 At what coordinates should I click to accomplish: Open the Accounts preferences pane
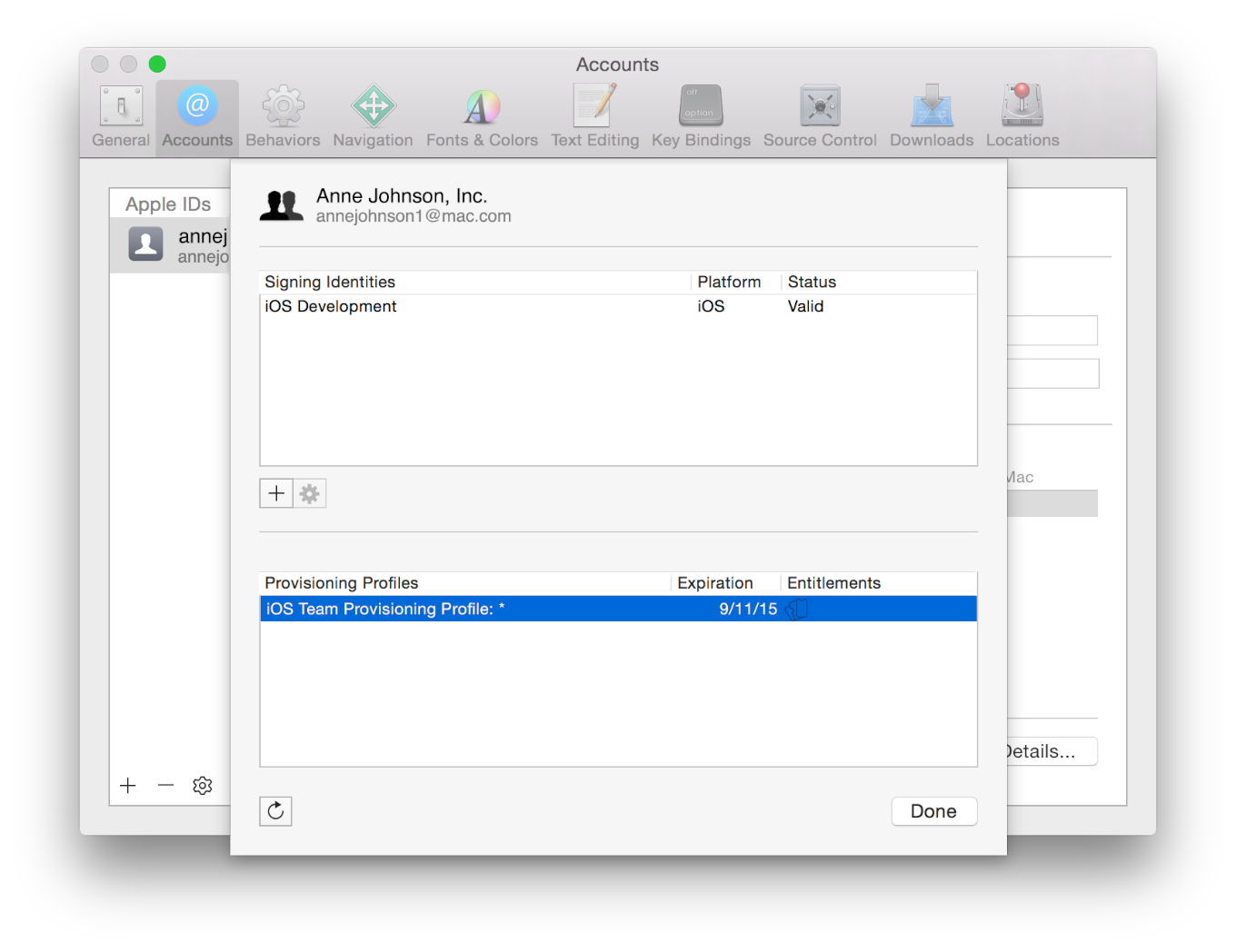(196, 114)
